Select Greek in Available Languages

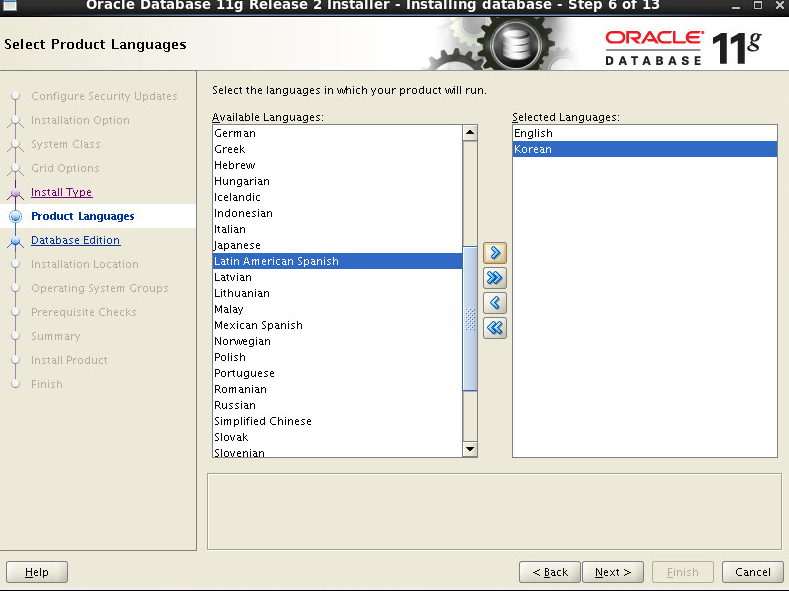pyautogui.click(x=337, y=149)
